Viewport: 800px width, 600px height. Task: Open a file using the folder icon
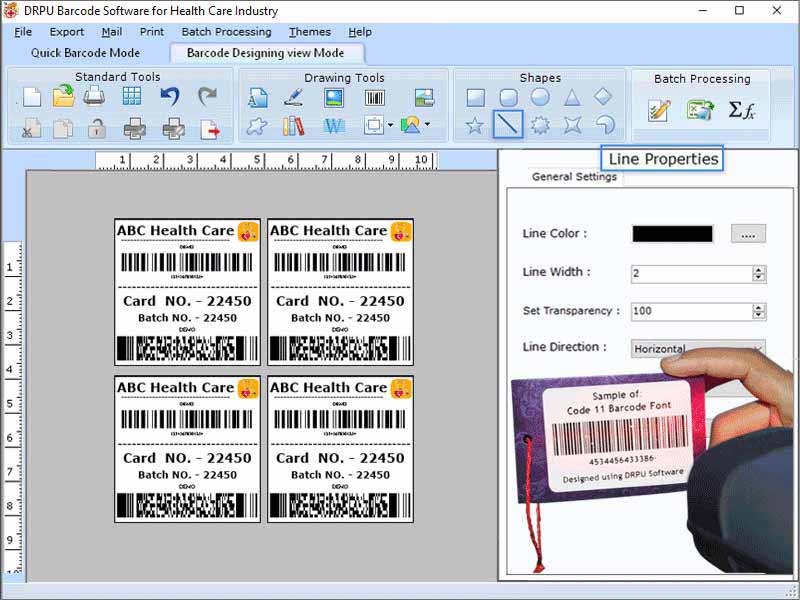click(x=62, y=95)
